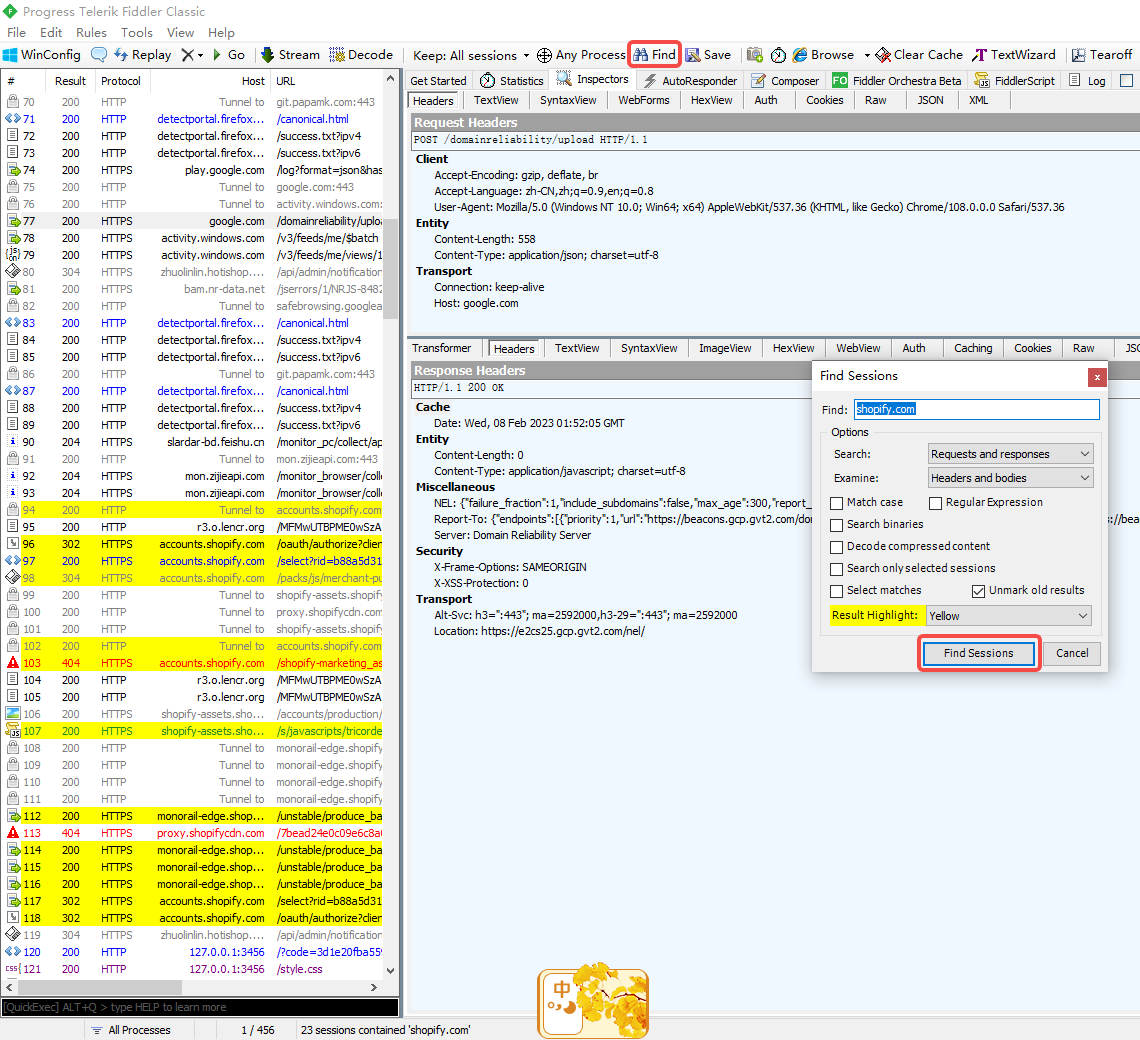The height and width of the screenshot is (1040, 1140).
Task: Click the Find text input field
Action: (x=975, y=409)
